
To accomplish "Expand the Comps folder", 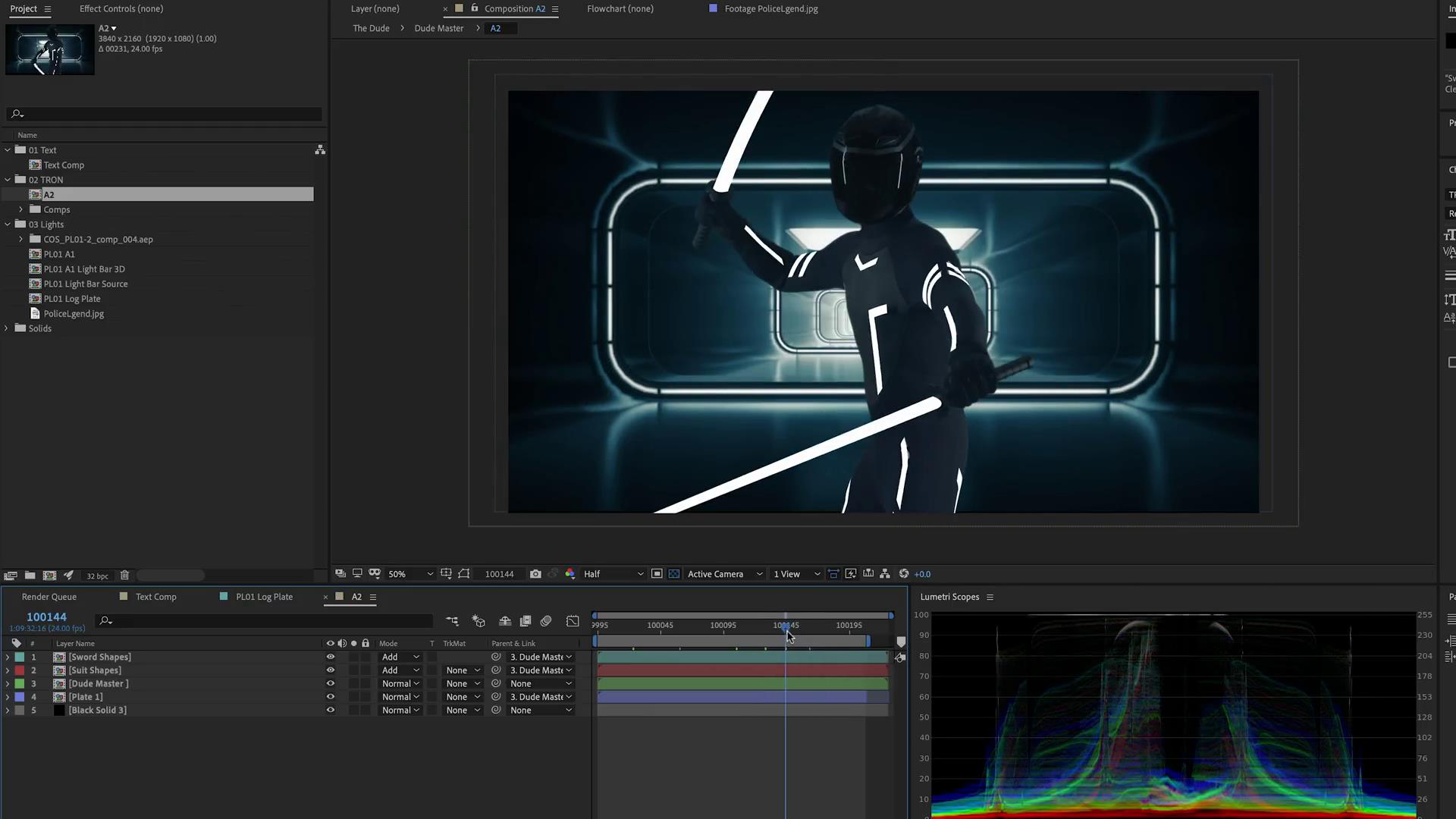I will click(21, 209).
